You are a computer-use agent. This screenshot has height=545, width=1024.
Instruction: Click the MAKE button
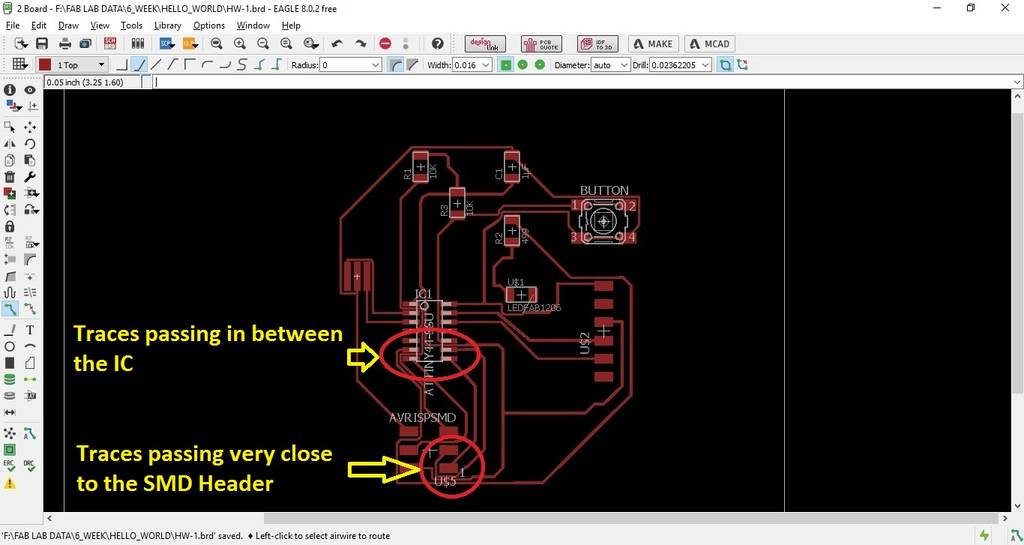point(653,44)
